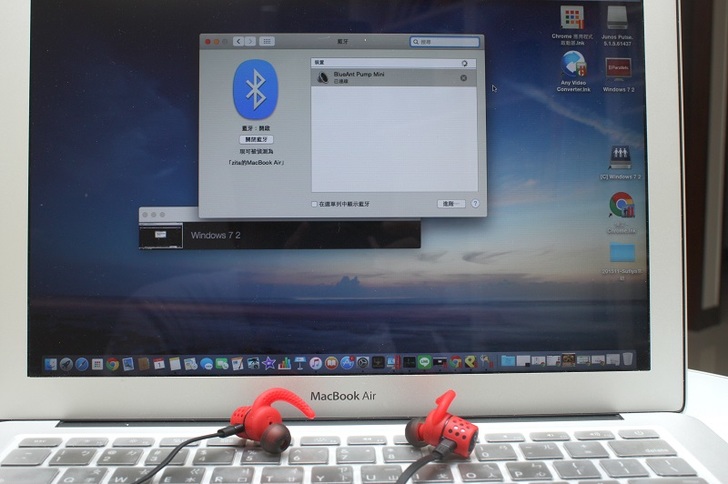728x484 pixels.
Task: Click the BlueAnt Pump Mini speaker icon
Action: pyautogui.click(x=322, y=78)
